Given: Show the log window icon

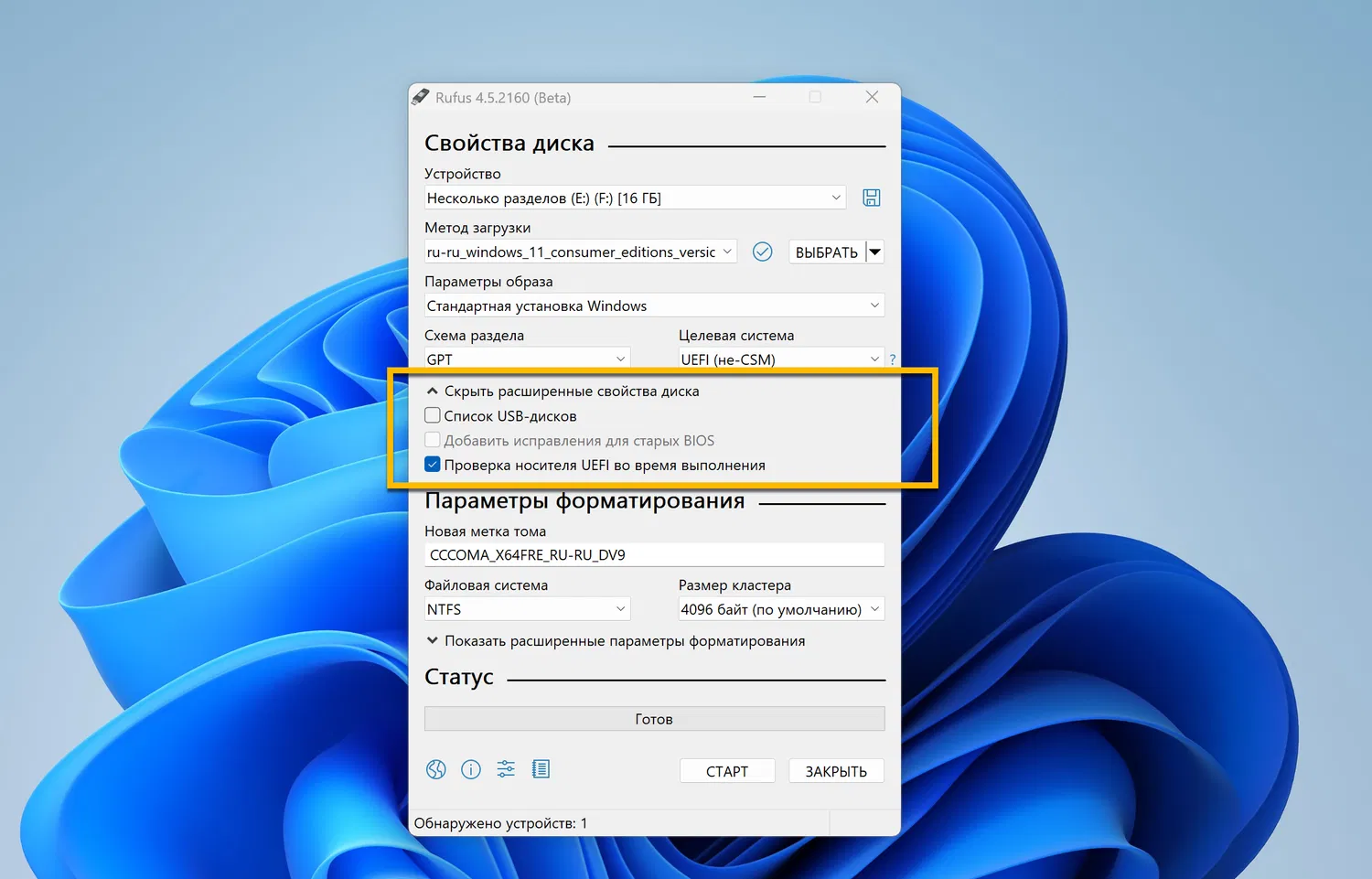Looking at the screenshot, I should click(541, 769).
